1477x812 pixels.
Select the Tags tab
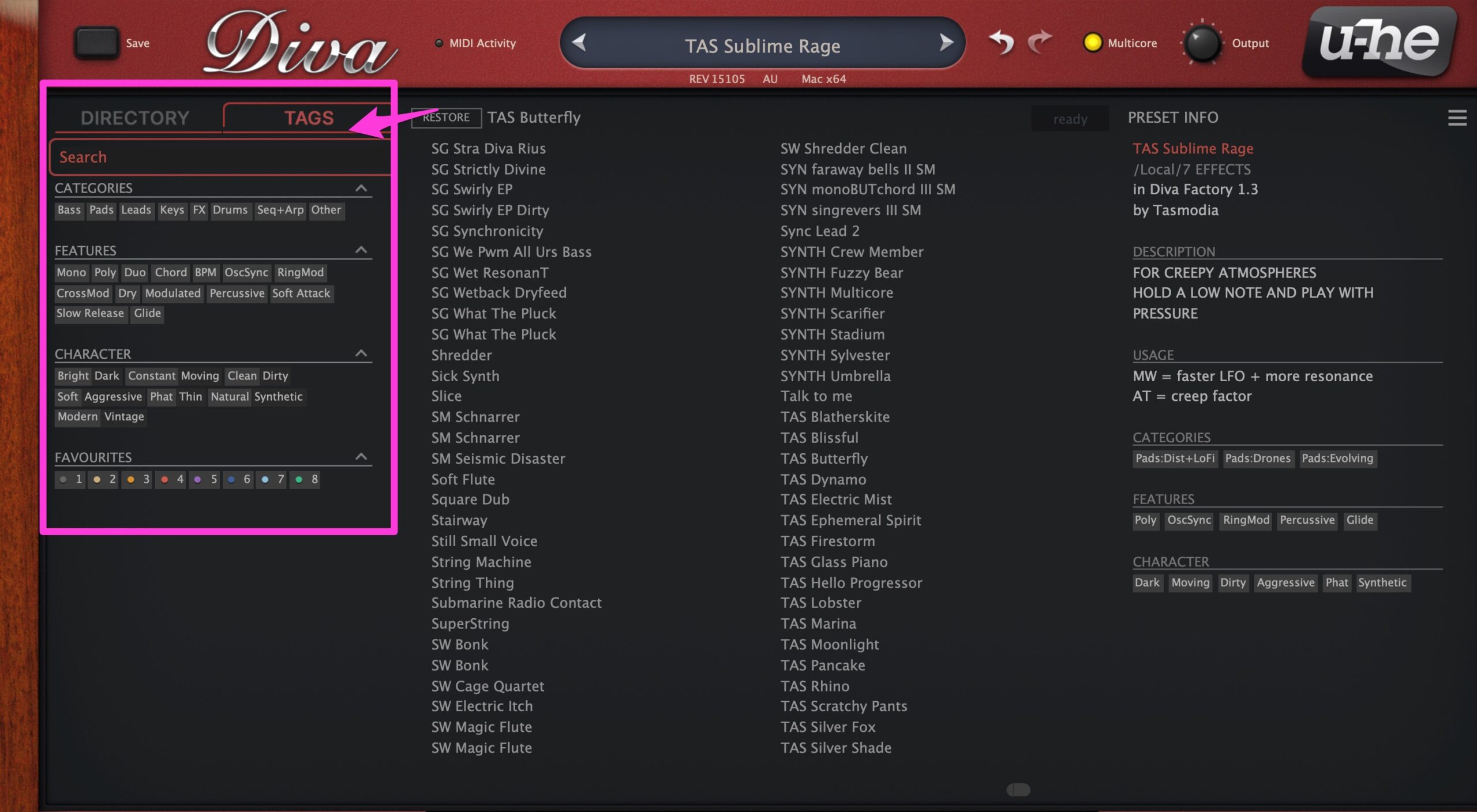pyautogui.click(x=309, y=118)
